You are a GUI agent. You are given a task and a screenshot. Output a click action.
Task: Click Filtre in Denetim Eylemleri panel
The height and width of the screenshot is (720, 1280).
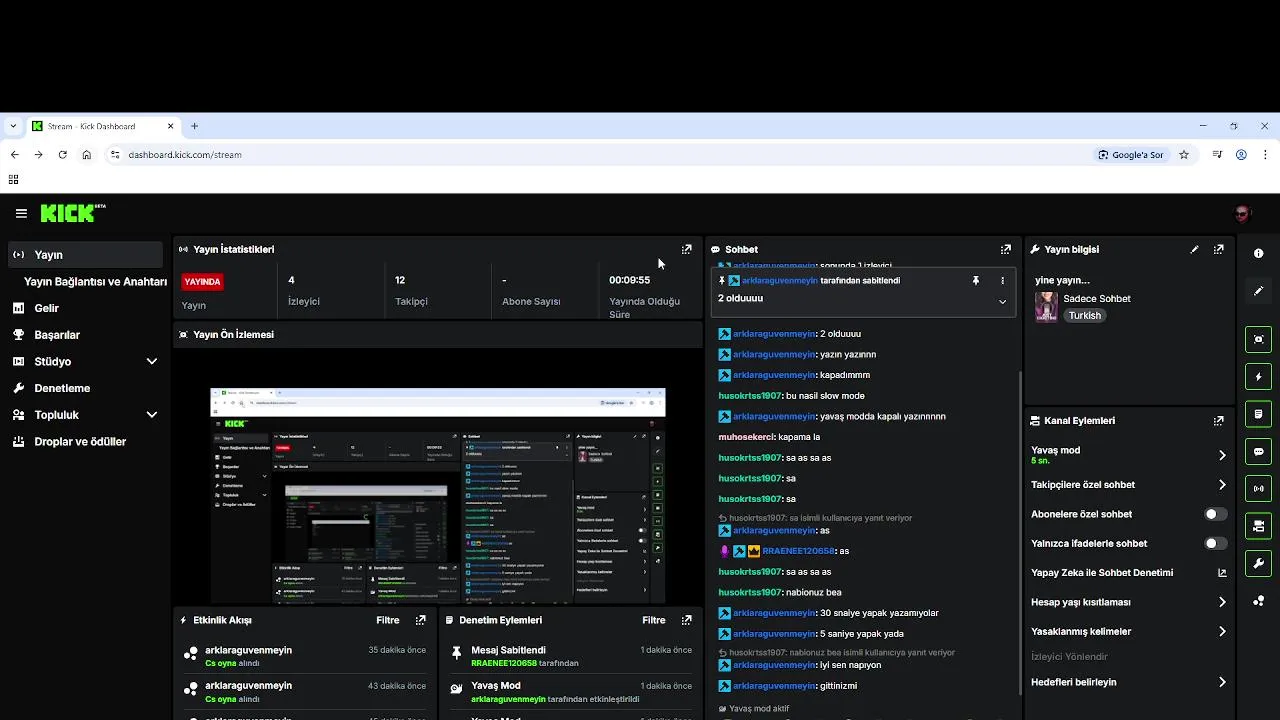tap(654, 620)
